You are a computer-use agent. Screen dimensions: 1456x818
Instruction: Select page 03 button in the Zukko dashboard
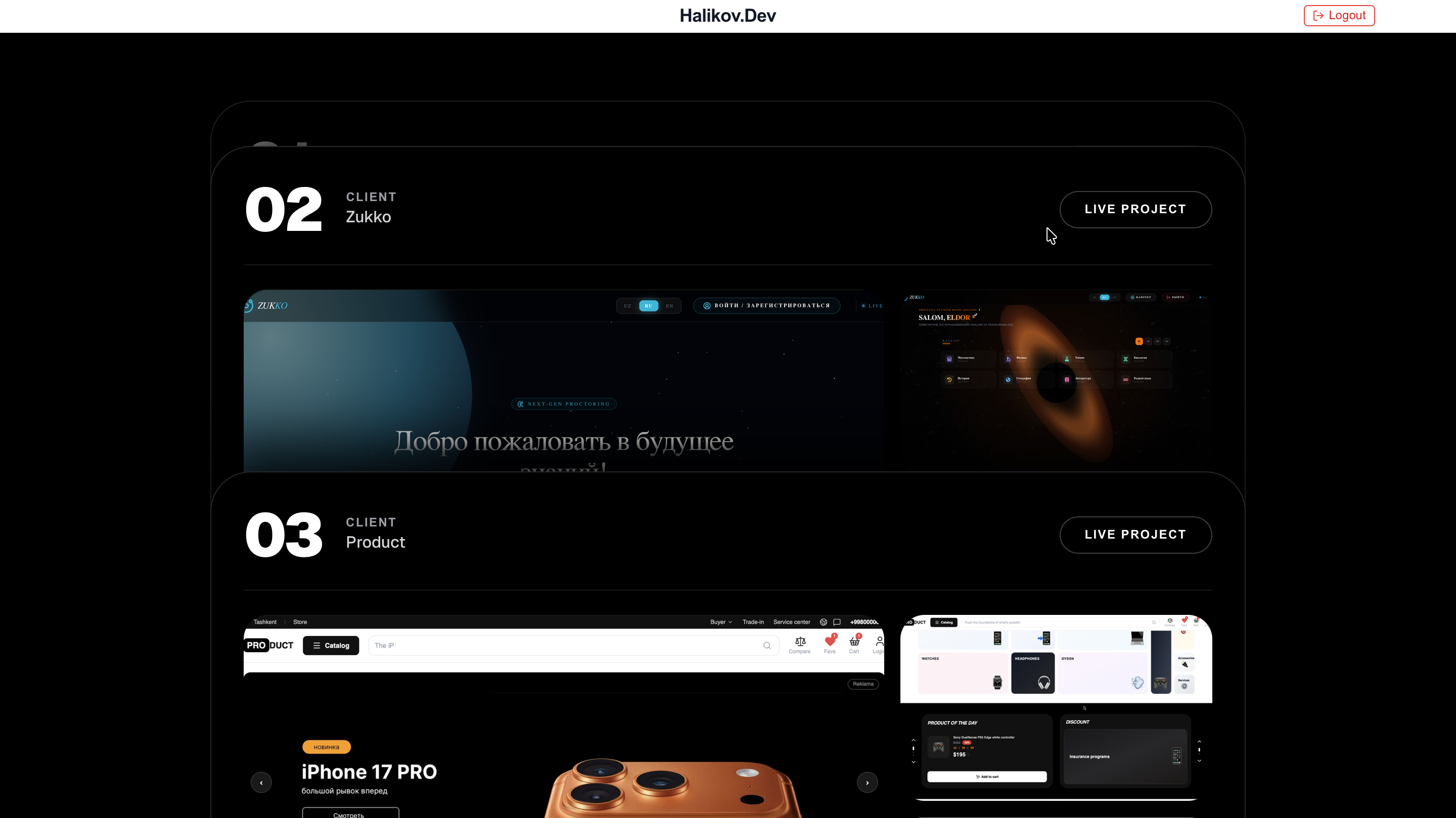click(1158, 341)
